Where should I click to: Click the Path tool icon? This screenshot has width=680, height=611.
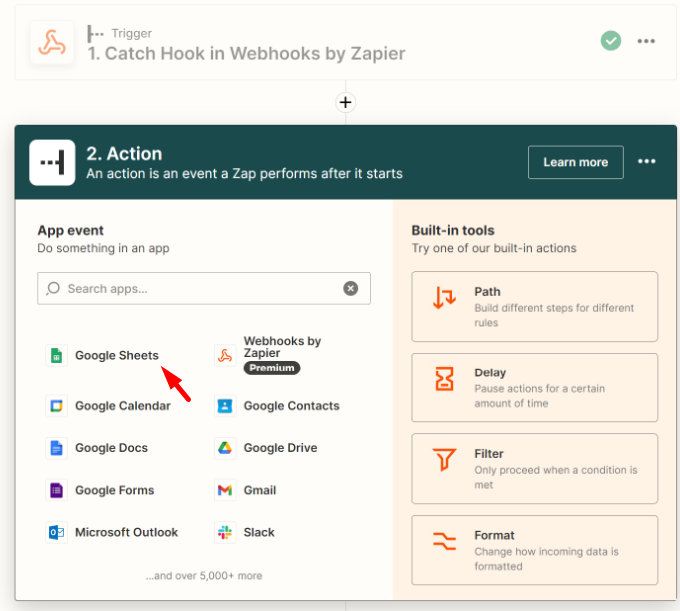pyautogui.click(x=445, y=298)
